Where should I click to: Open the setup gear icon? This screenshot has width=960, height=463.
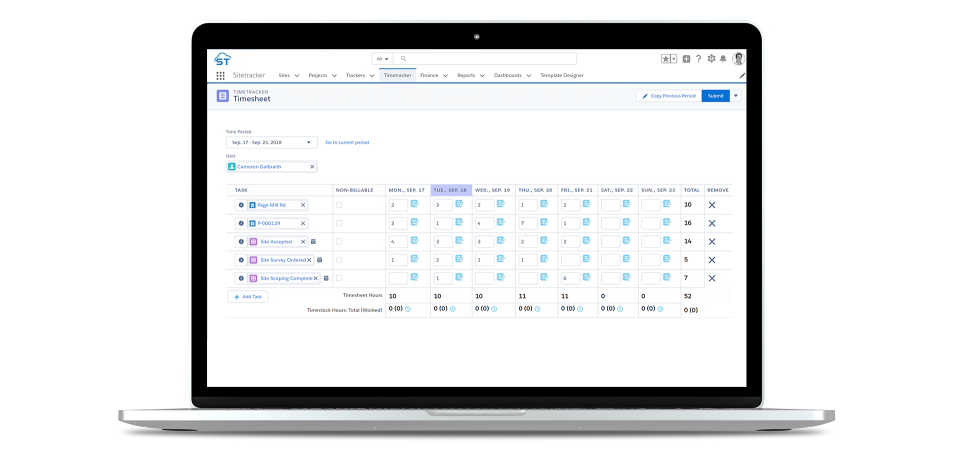(711, 59)
